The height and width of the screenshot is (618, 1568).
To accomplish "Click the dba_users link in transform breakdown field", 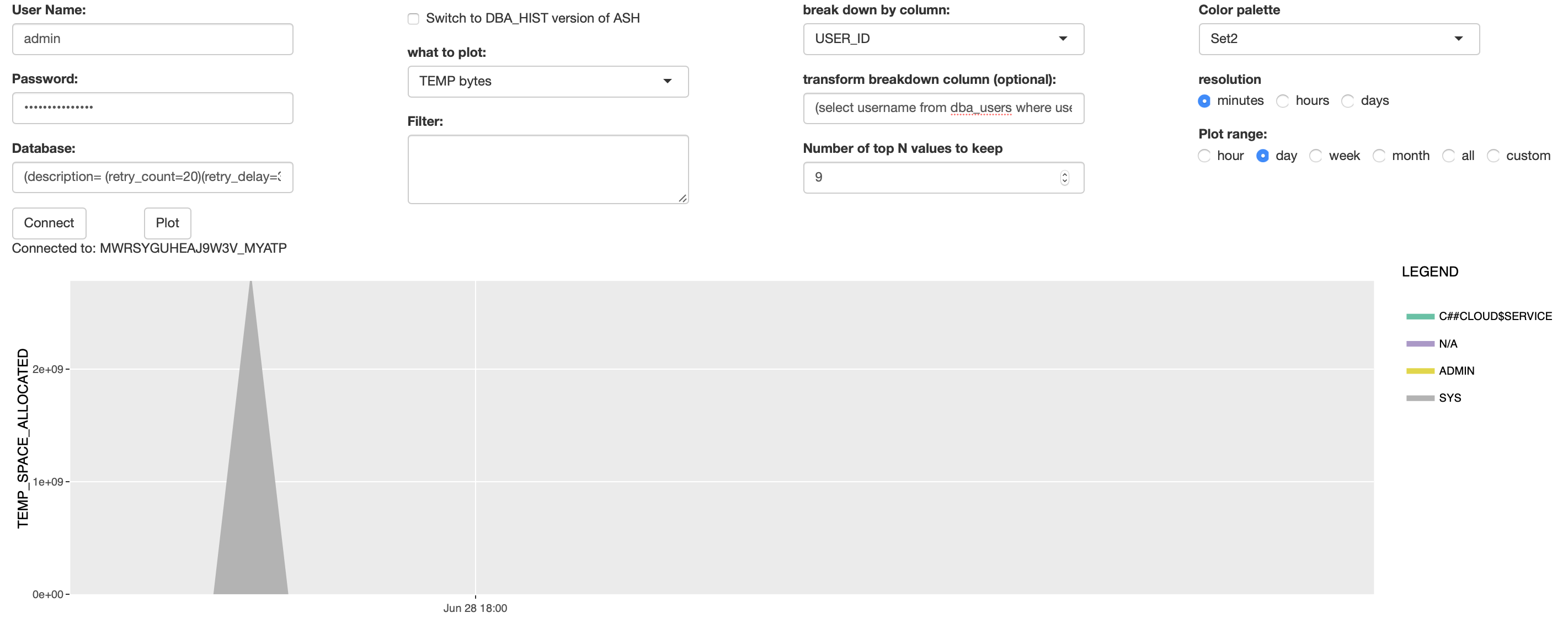I will tap(980, 108).
